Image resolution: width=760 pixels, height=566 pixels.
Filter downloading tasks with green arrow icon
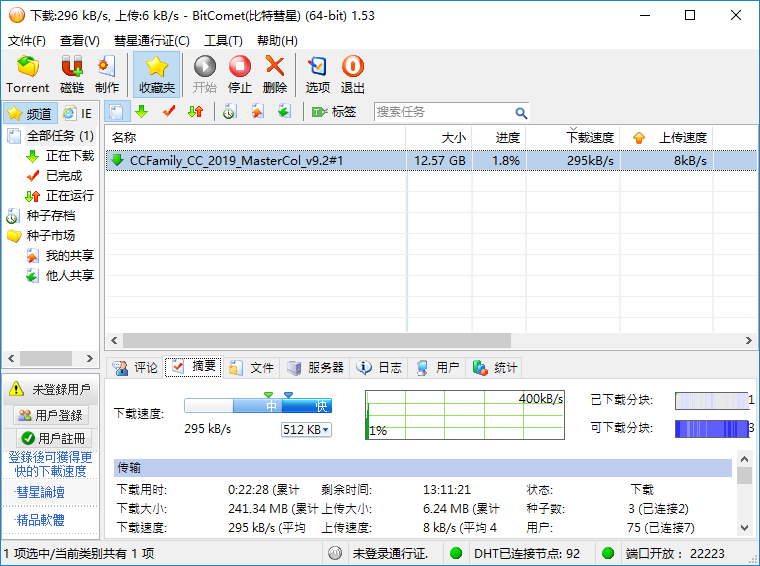[x=142, y=112]
